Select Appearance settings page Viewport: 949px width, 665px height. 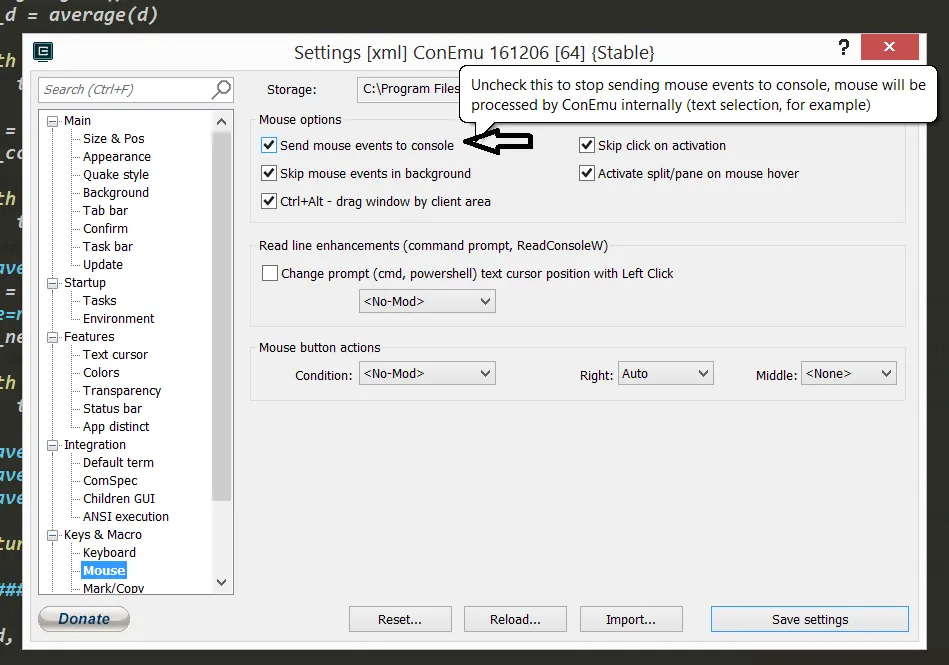117,157
